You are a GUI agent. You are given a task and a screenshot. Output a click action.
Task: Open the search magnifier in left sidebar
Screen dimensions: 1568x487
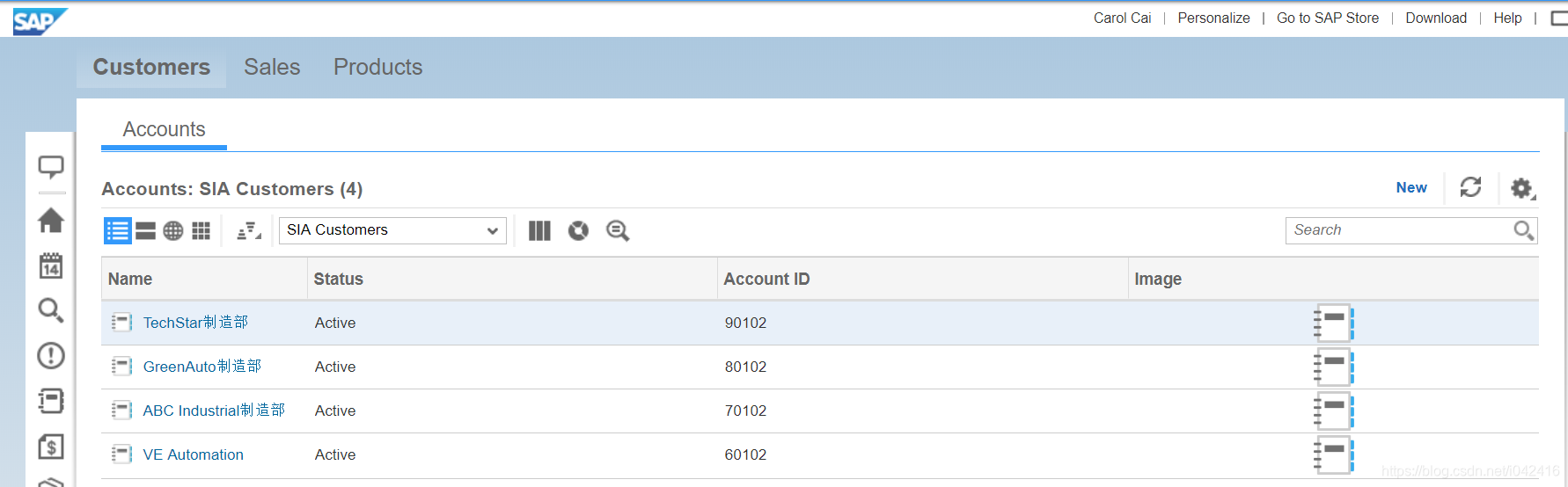click(51, 310)
